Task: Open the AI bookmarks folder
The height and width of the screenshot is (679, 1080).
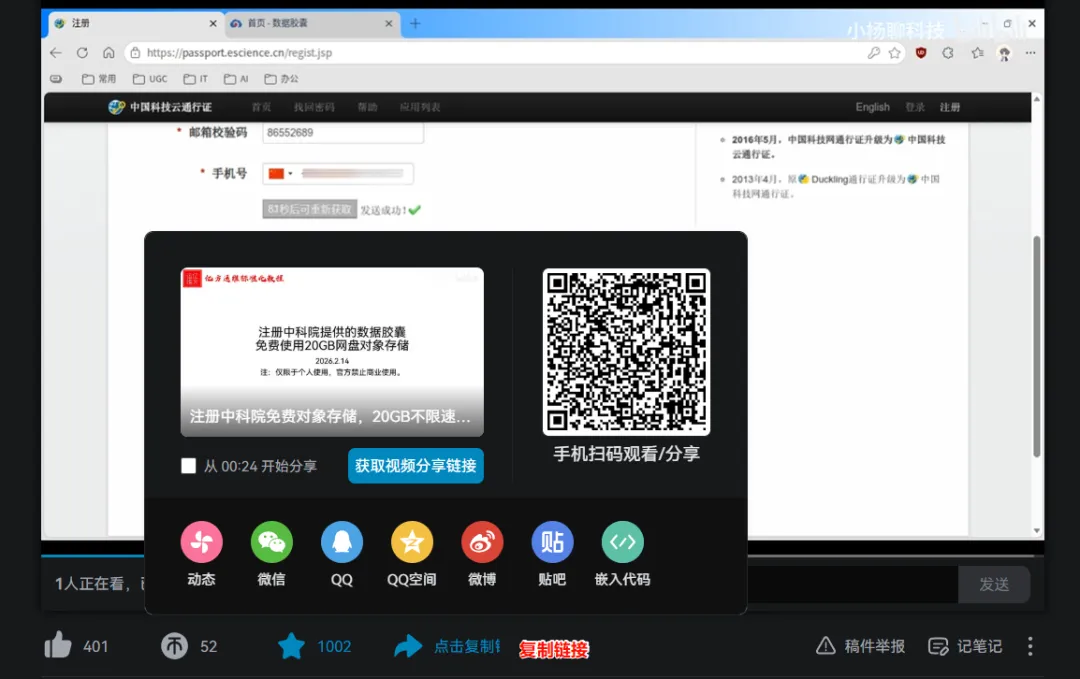Action: pos(236,79)
